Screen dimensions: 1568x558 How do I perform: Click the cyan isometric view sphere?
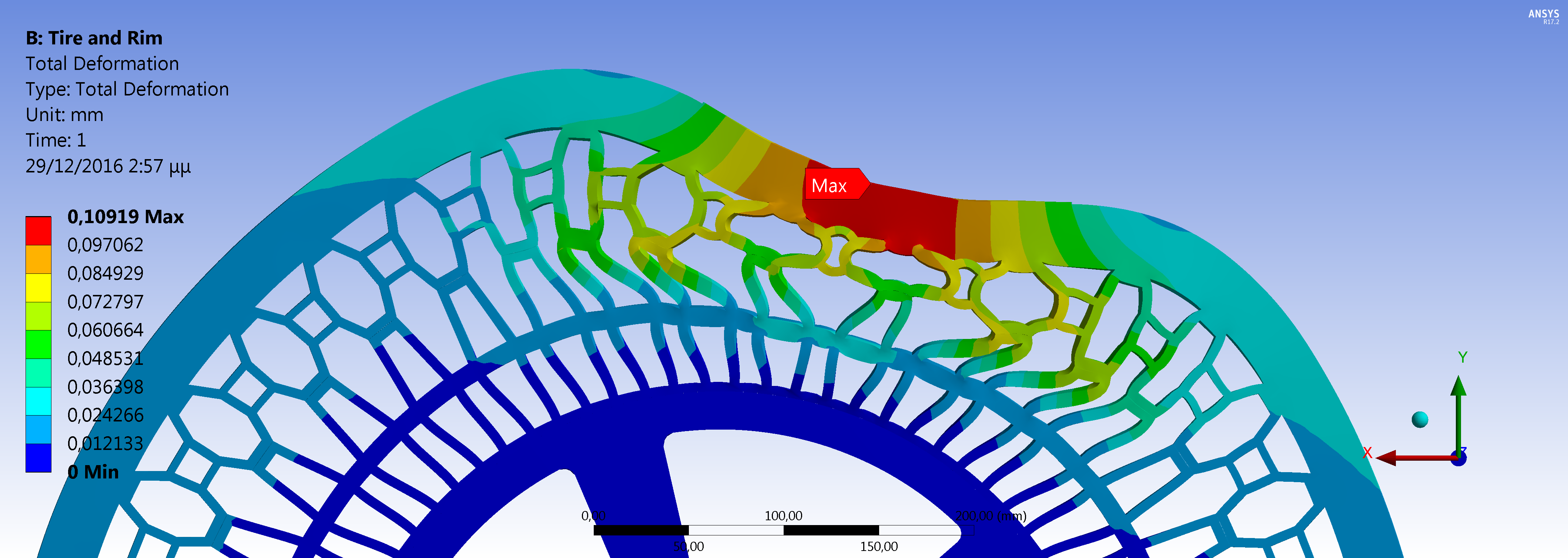[x=1420, y=419]
